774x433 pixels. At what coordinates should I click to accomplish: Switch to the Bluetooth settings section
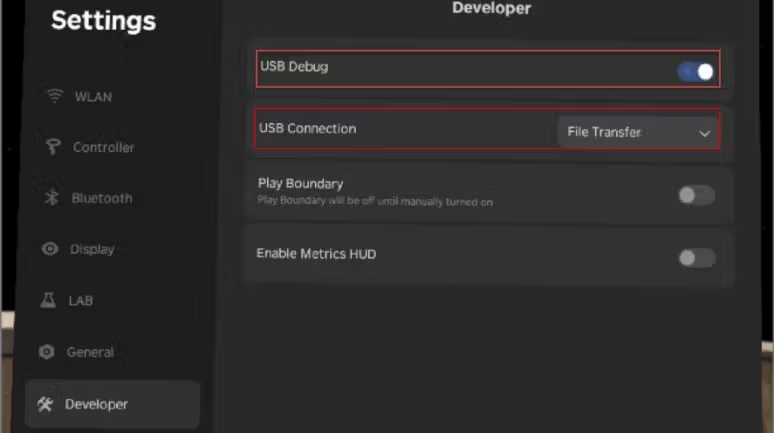pos(102,198)
